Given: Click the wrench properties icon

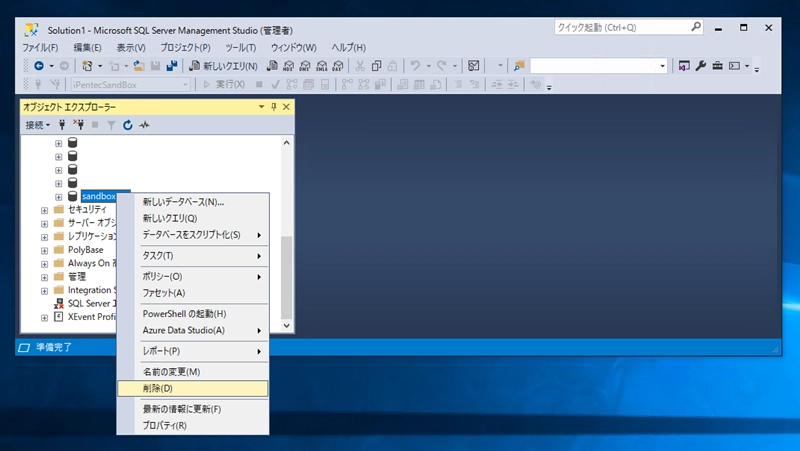Looking at the screenshot, I should coord(701,66).
